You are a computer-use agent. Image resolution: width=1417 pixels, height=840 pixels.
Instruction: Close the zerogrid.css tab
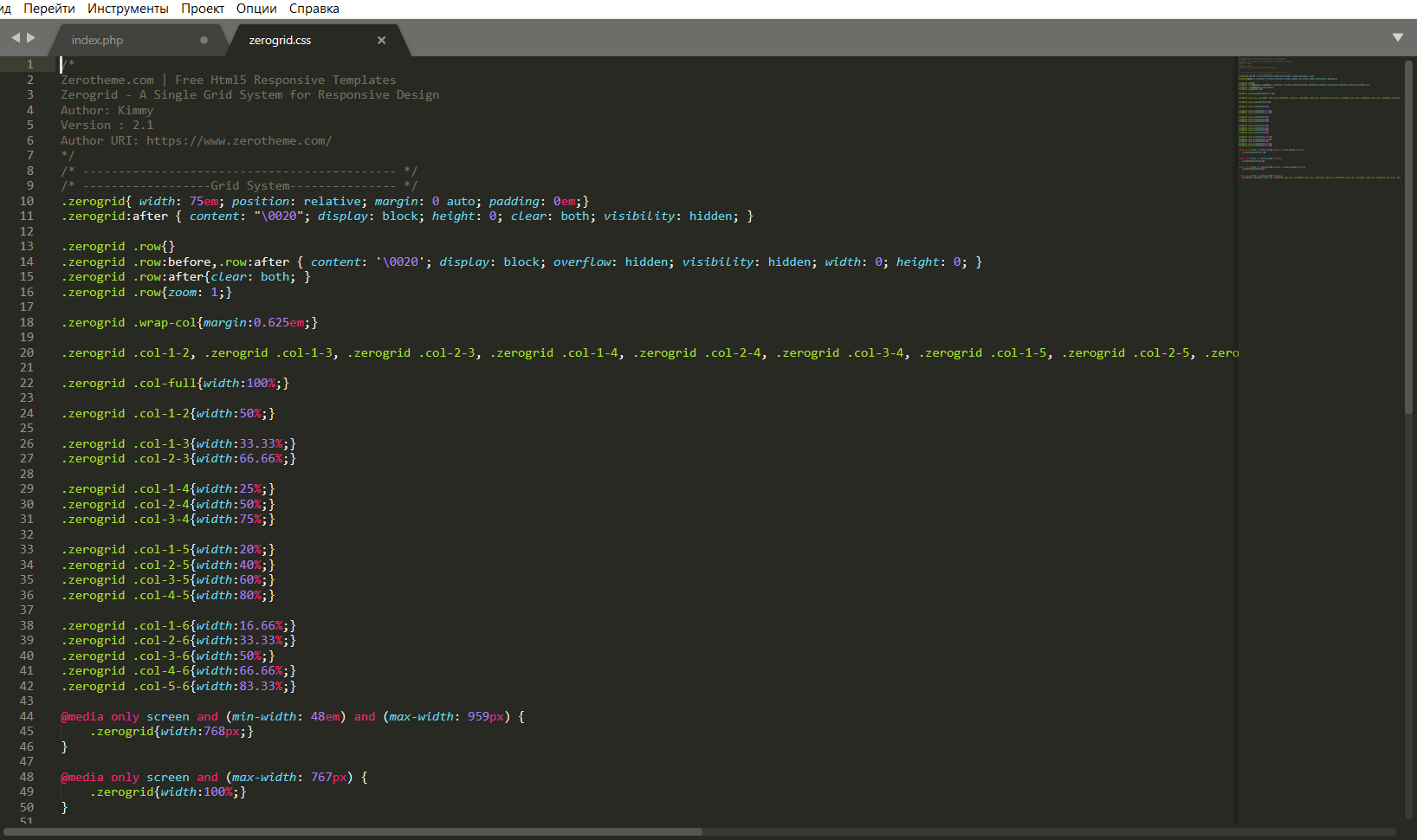381,40
